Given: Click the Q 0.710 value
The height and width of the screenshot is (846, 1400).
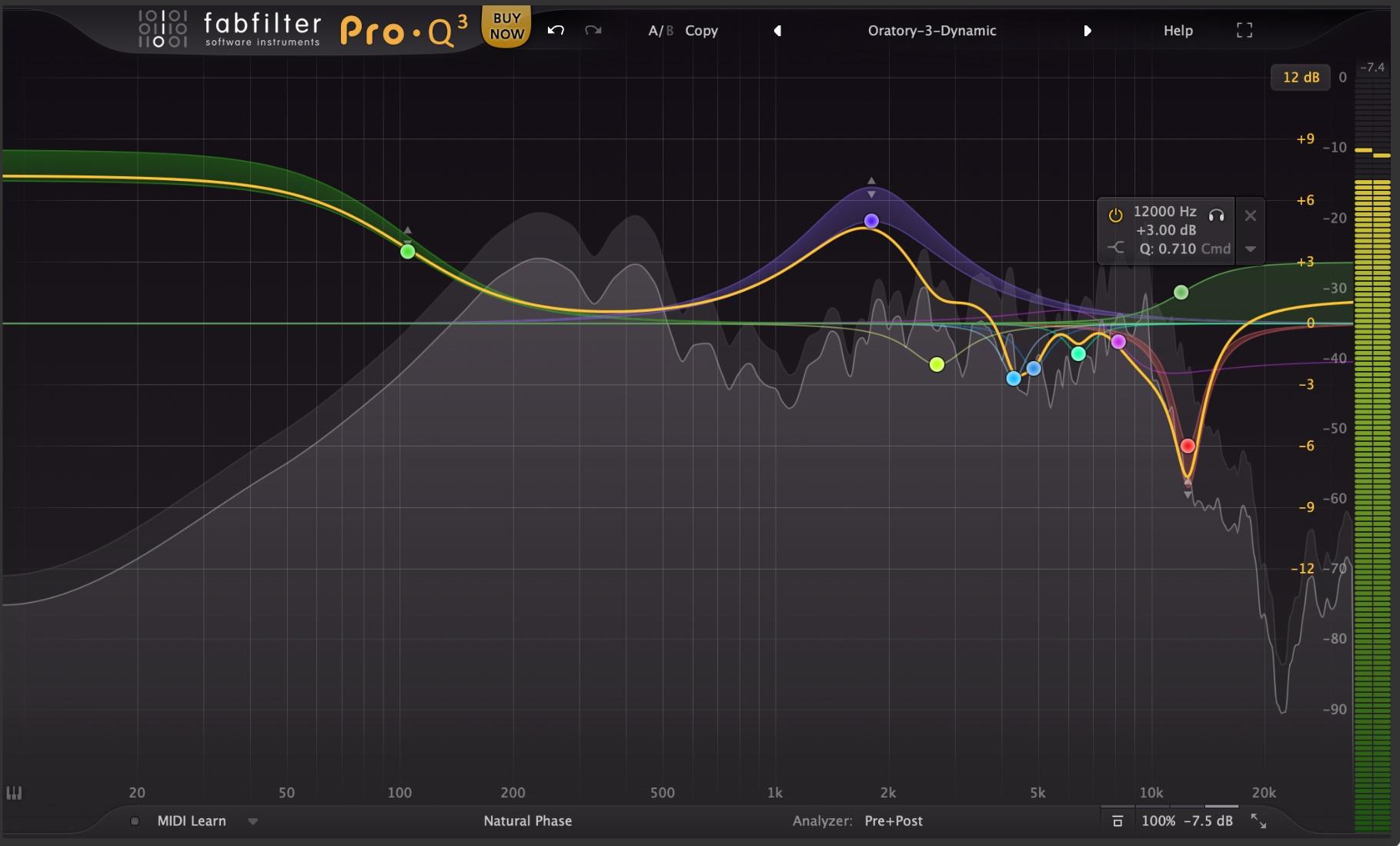Looking at the screenshot, I should 1168,249.
